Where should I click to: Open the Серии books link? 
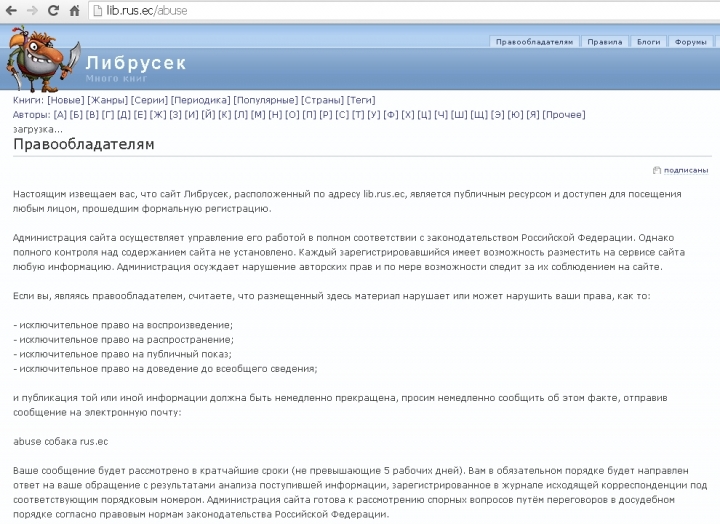(149, 100)
